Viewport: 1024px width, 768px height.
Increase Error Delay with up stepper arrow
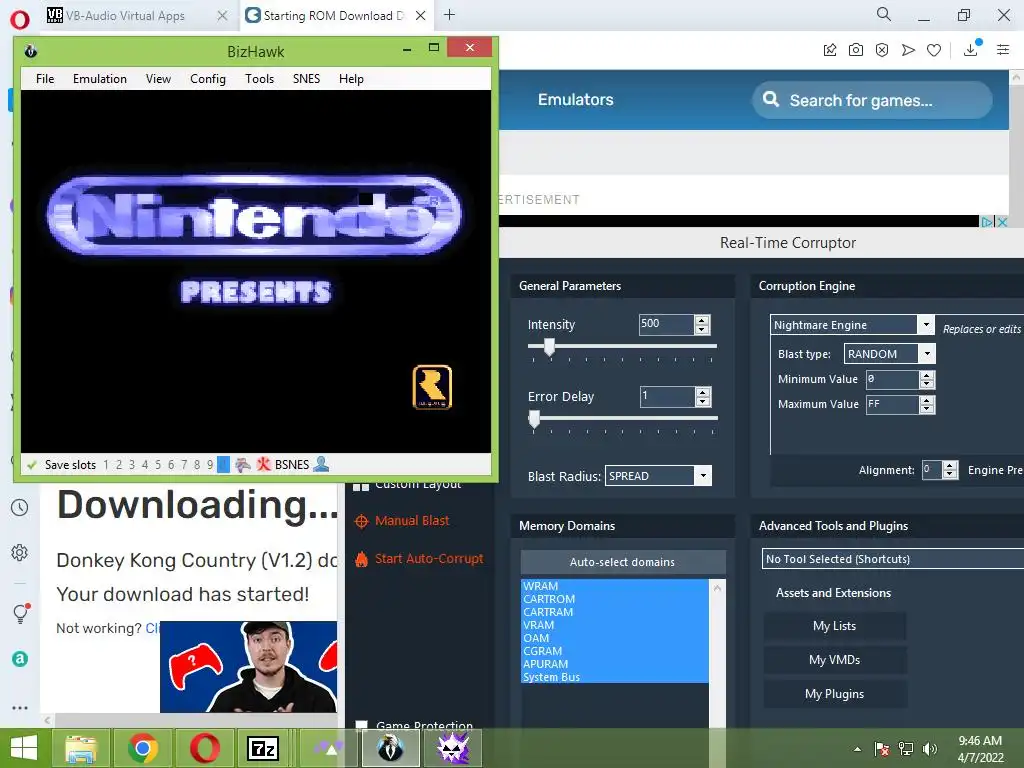coord(703,392)
